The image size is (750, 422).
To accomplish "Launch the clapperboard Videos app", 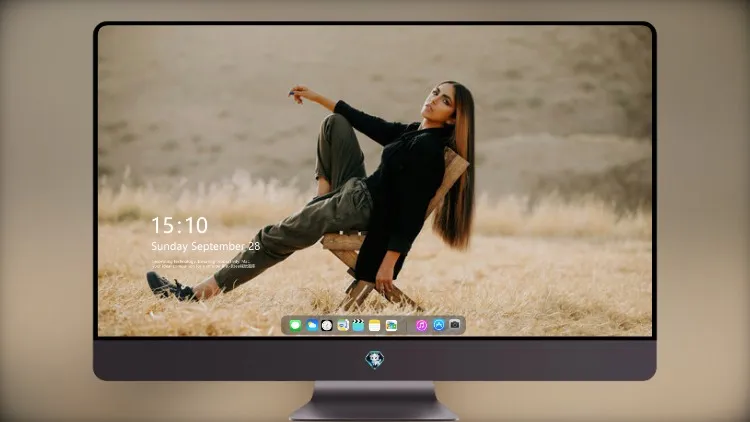I will click(x=358, y=325).
